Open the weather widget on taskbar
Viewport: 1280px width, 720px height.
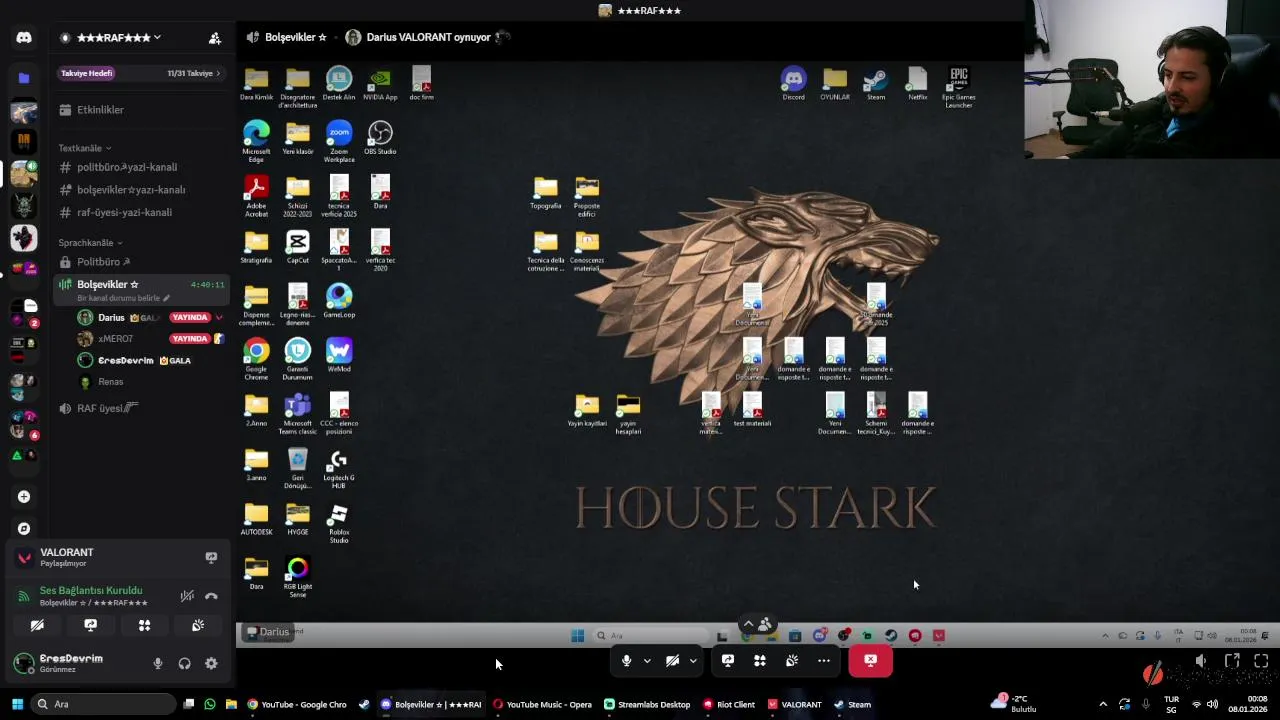point(1014,704)
